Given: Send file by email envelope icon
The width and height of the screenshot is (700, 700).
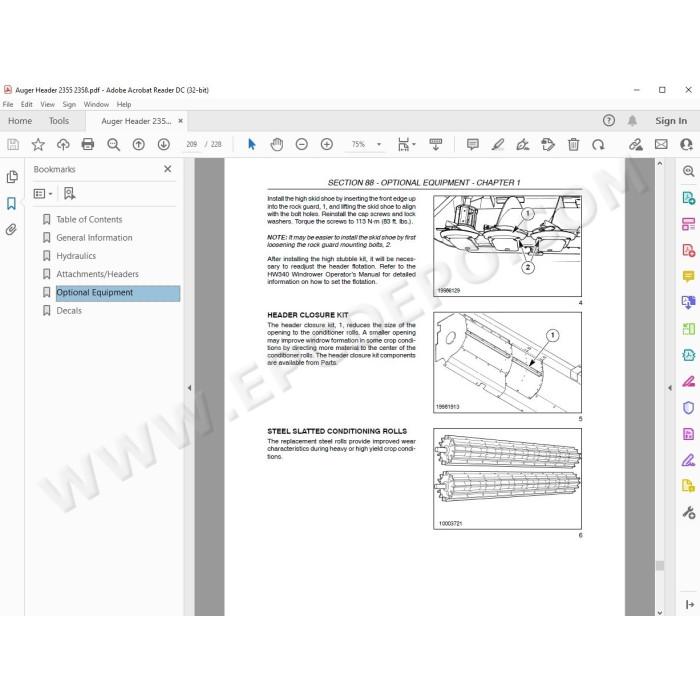Looking at the screenshot, I should (661, 144).
